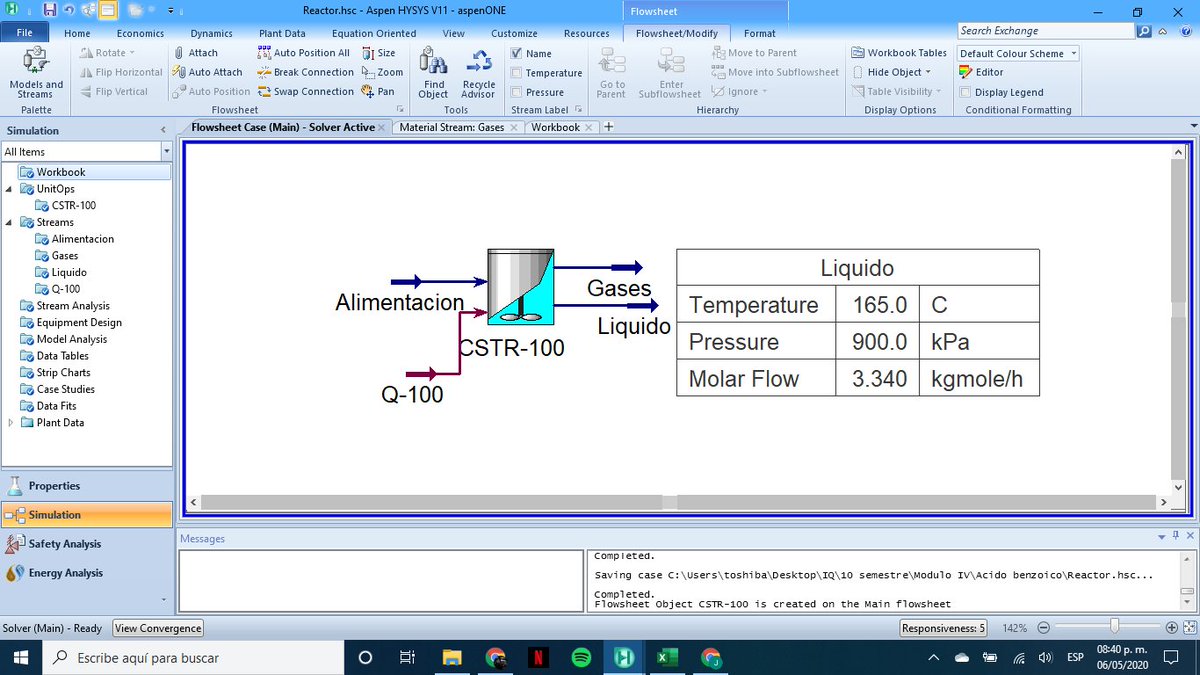Viewport: 1200px width, 675px height.
Task: Enable Pressure stream label checkbox
Action: coord(516,92)
